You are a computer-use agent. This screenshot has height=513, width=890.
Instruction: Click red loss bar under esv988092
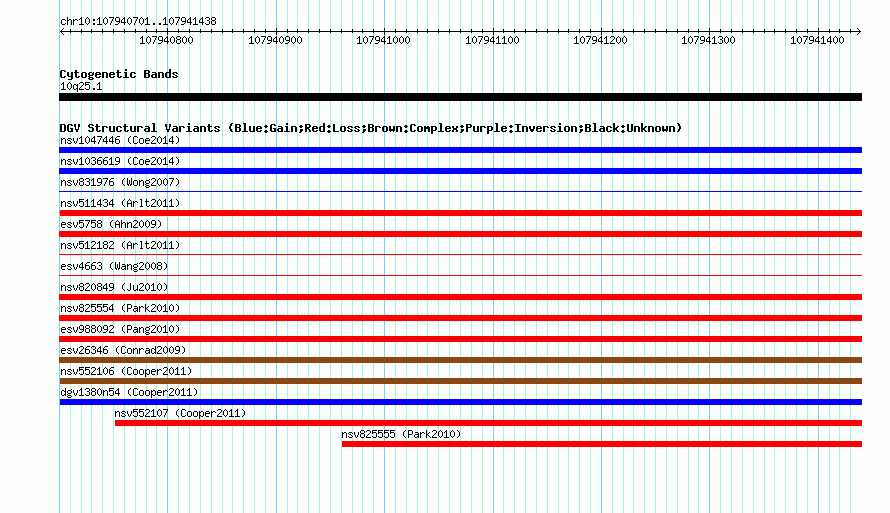460,339
